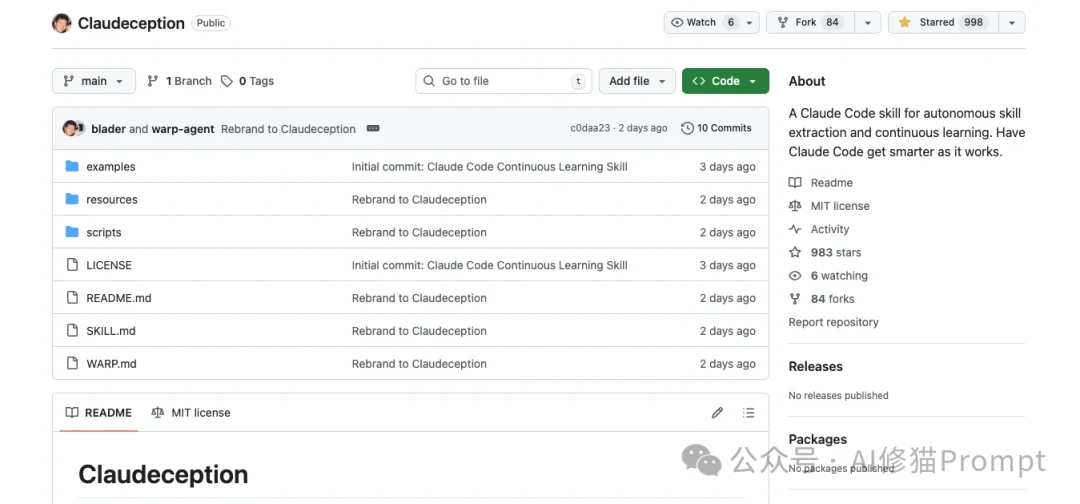Click the commit details ellipsis icon

coord(373,129)
